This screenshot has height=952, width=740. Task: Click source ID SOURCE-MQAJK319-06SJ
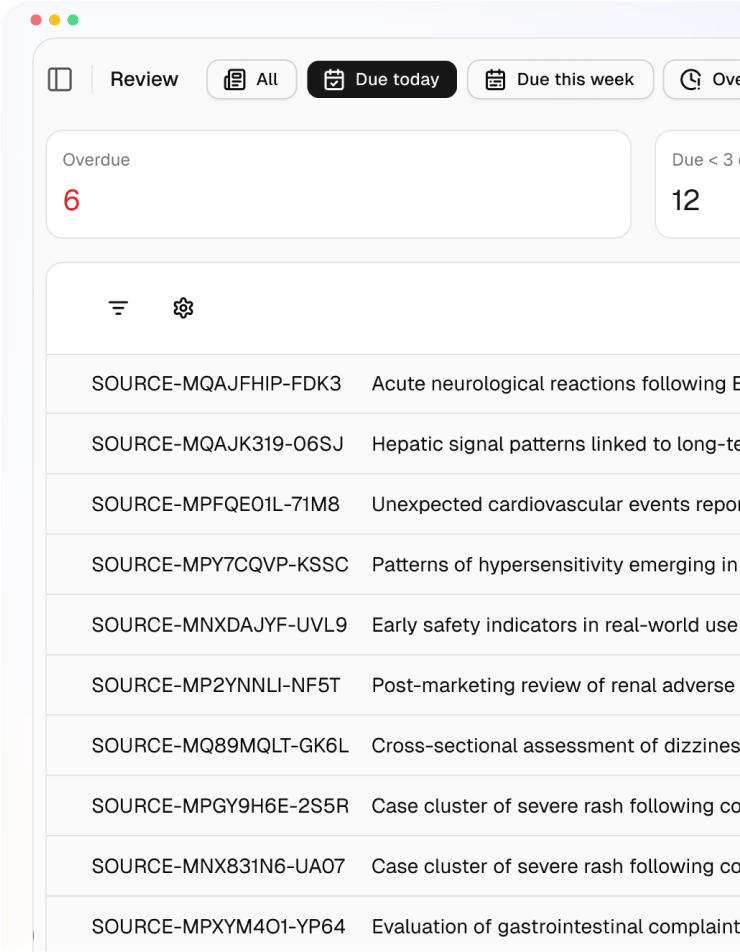tap(217, 444)
